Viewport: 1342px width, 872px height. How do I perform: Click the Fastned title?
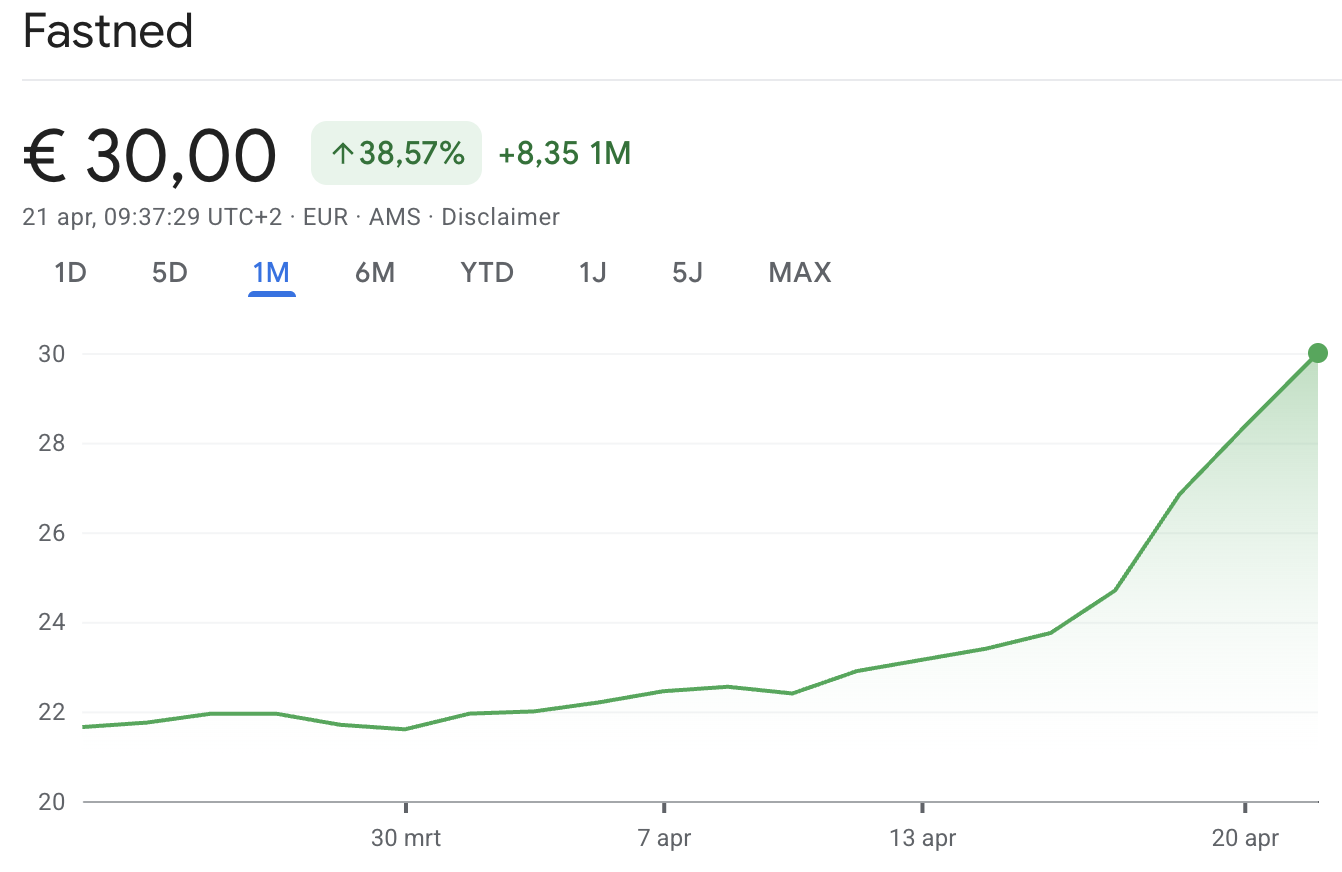pos(108,32)
